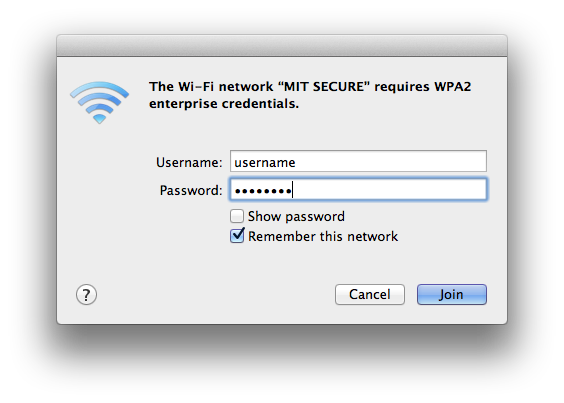Viewport: 564px width, 403px height.
Task: Click the Wi-Fi signal icon
Action: (99, 102)
